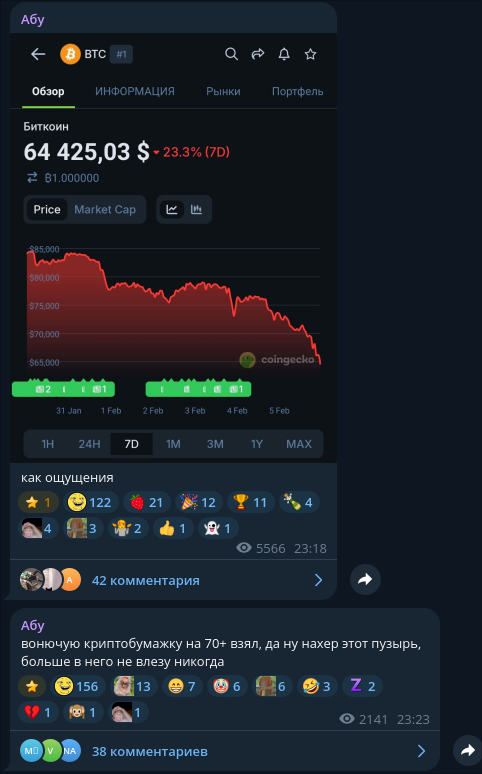Switch to the Рынки tab

coord(223,91)
